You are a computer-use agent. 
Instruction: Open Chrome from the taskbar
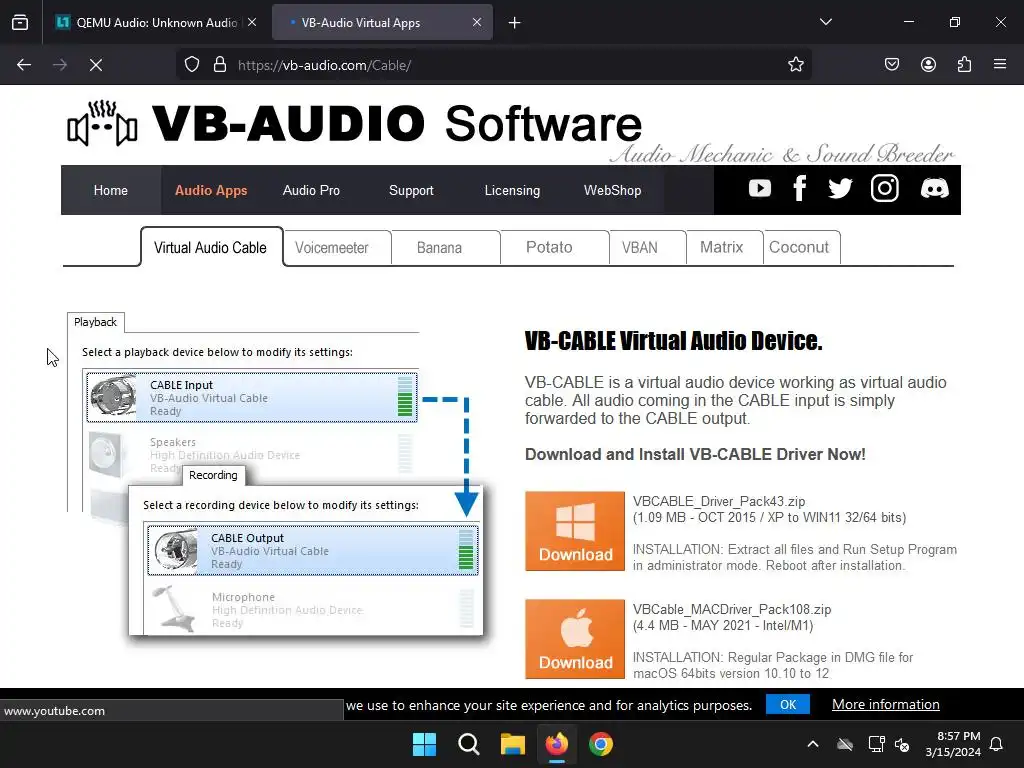(601, 744)
